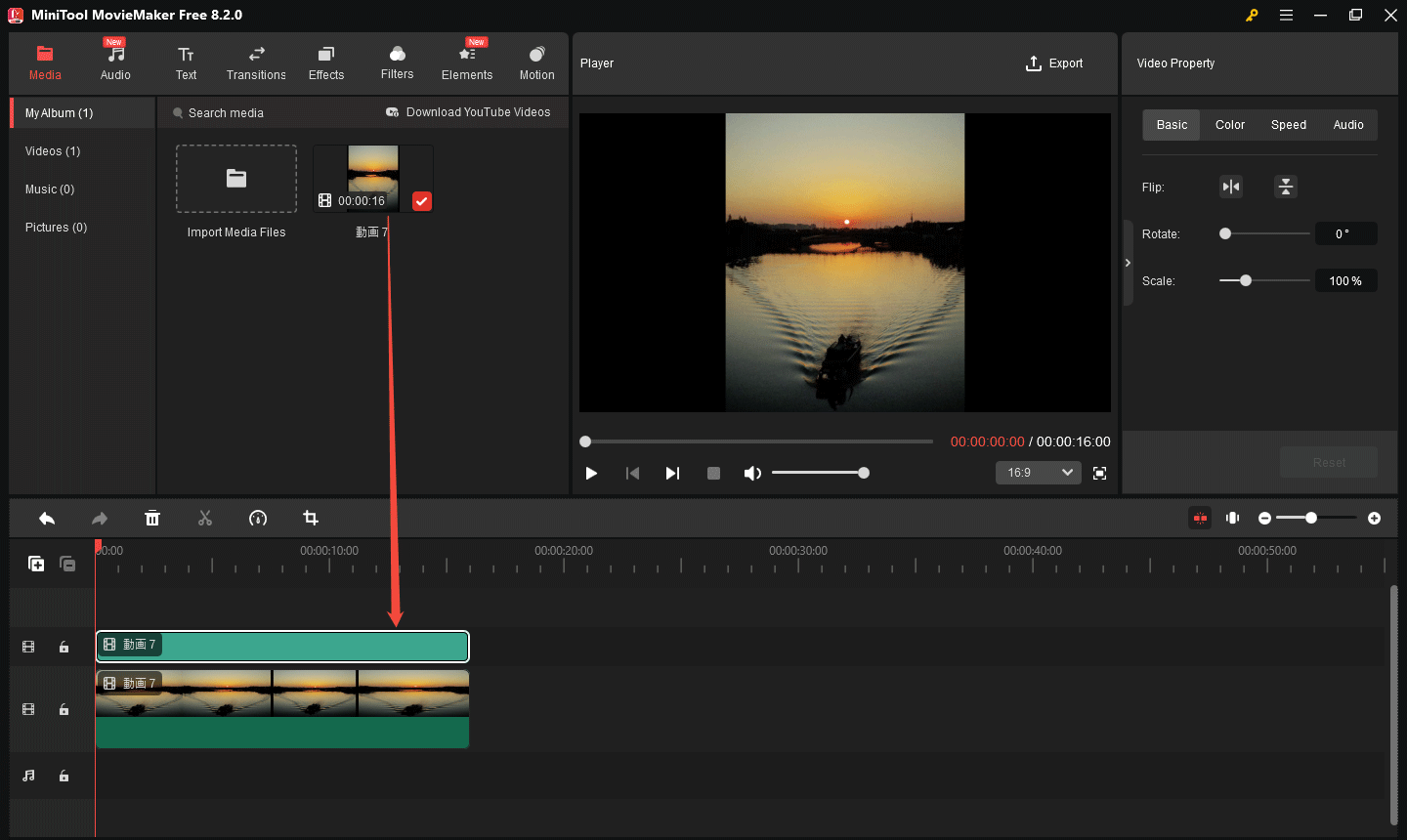The width and height of the screenshot is (1407, 840).
Task: Enter full screen preview mode
Action: click(x=1099, y=474)
